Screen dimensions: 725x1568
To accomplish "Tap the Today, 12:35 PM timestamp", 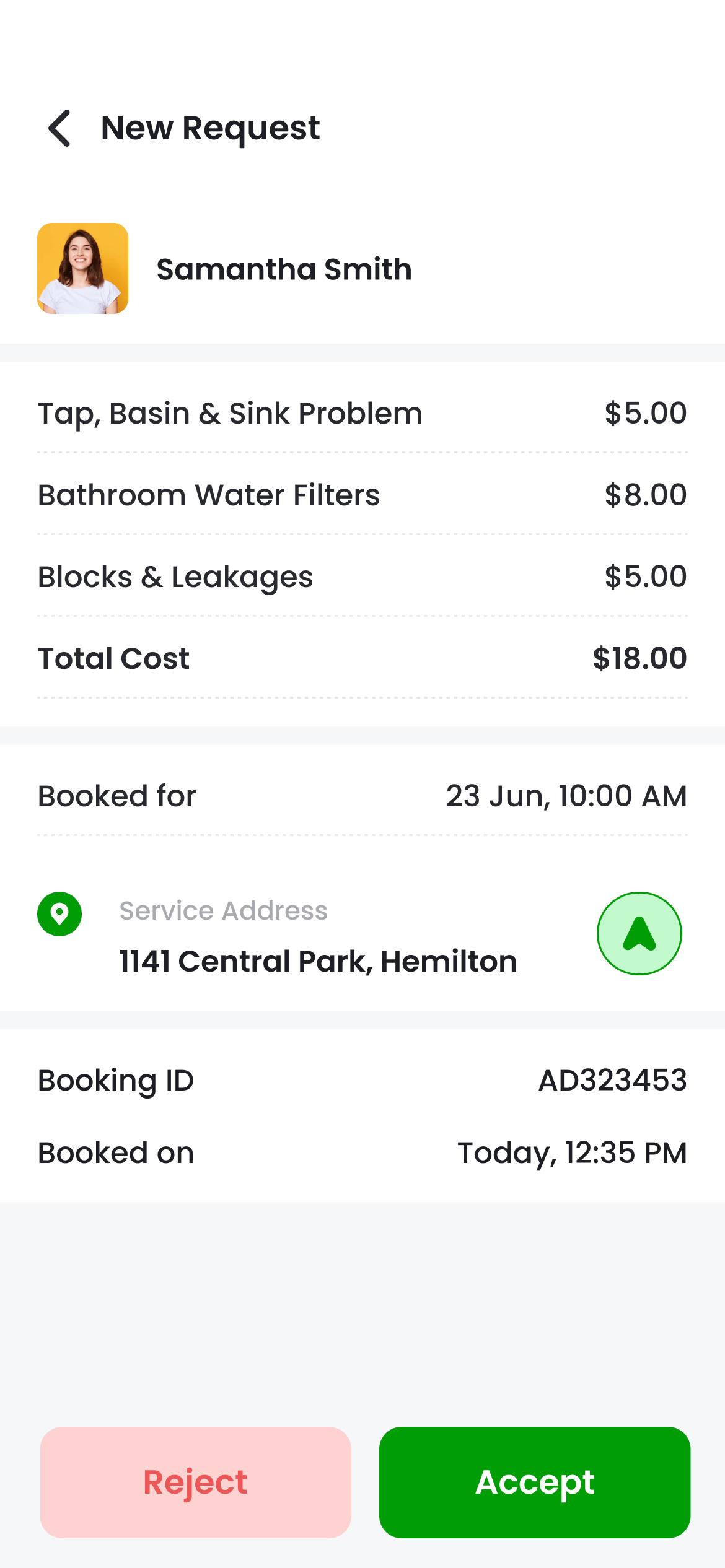I will pos(571,1152).
